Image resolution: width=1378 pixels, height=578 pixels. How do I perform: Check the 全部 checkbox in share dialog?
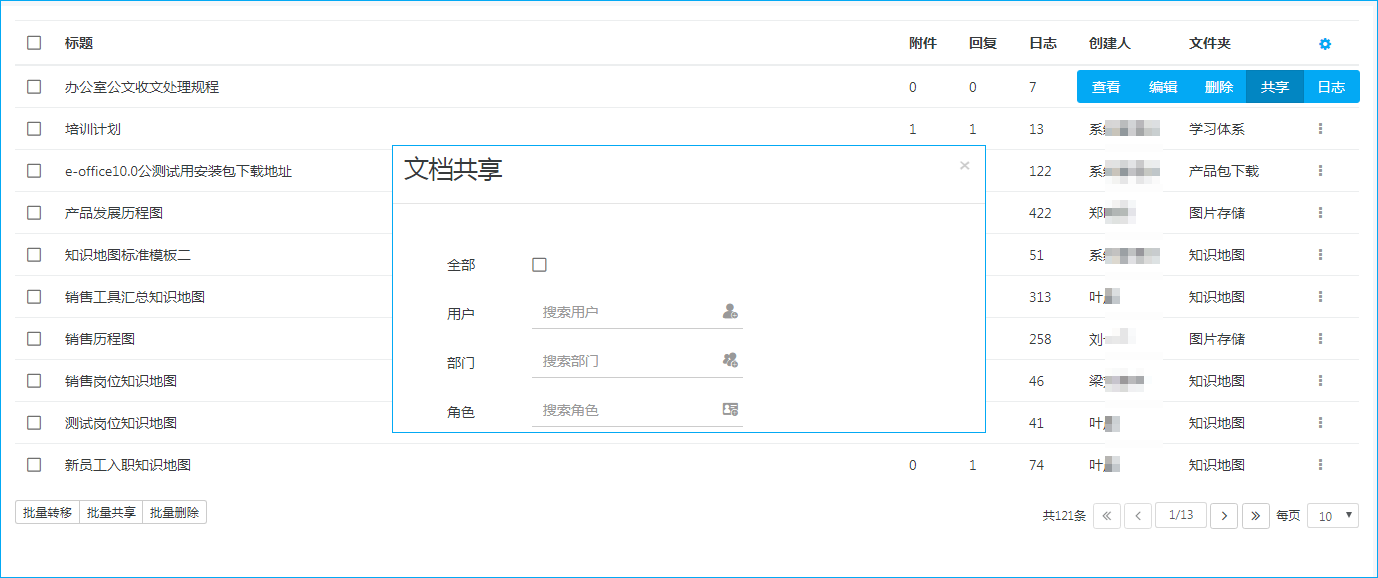pos(540,265)
